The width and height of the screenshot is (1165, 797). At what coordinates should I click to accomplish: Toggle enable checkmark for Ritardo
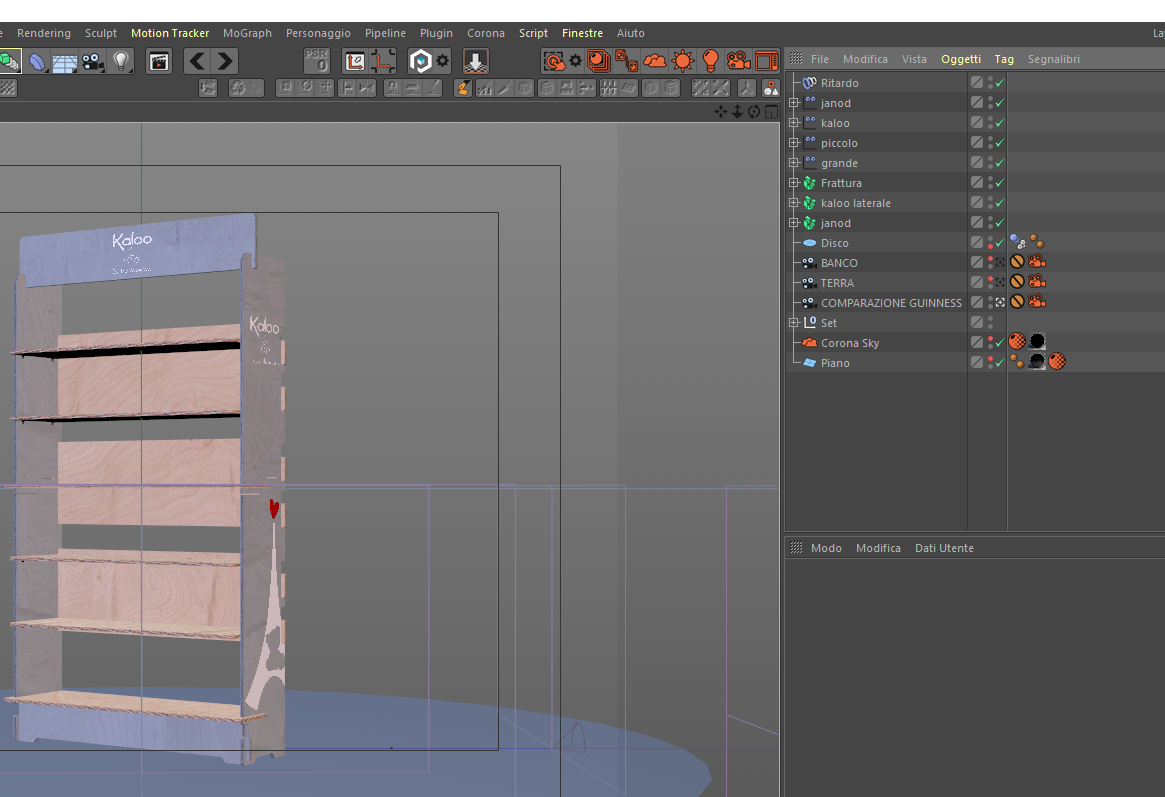pos(1000,83)
